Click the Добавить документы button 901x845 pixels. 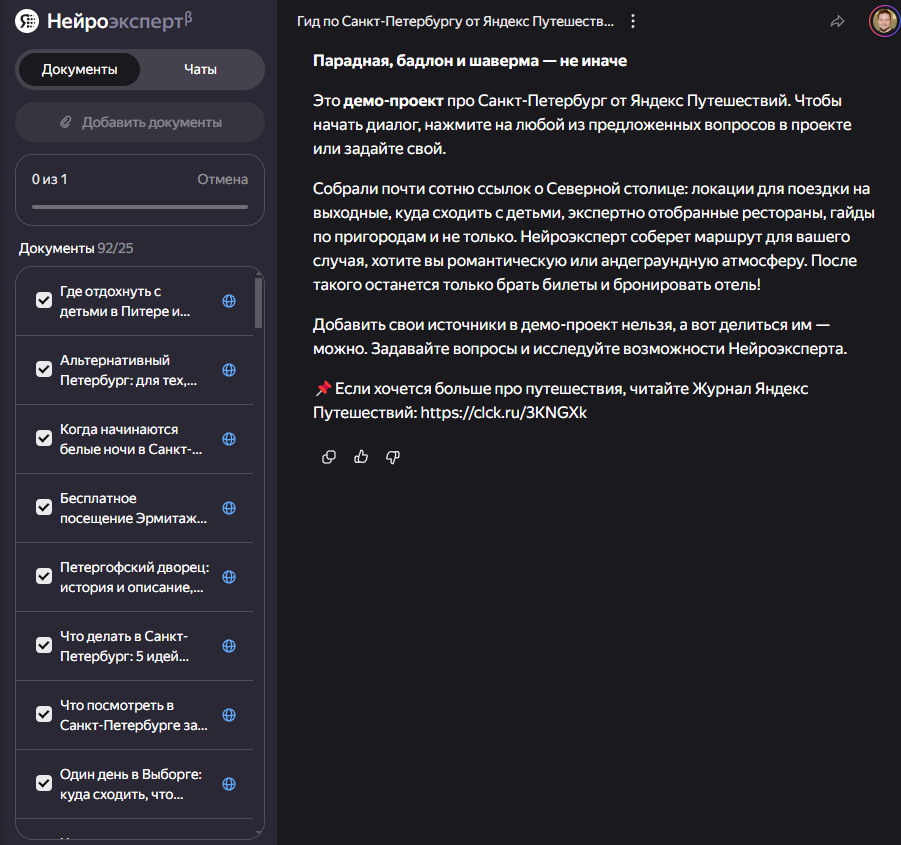140,122
